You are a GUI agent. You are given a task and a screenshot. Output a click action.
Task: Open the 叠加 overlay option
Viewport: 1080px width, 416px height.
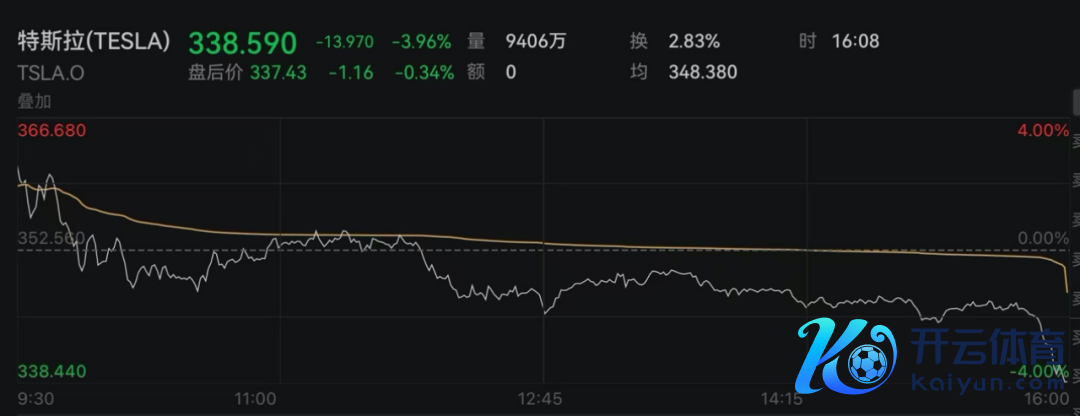[x=35, y=100]
